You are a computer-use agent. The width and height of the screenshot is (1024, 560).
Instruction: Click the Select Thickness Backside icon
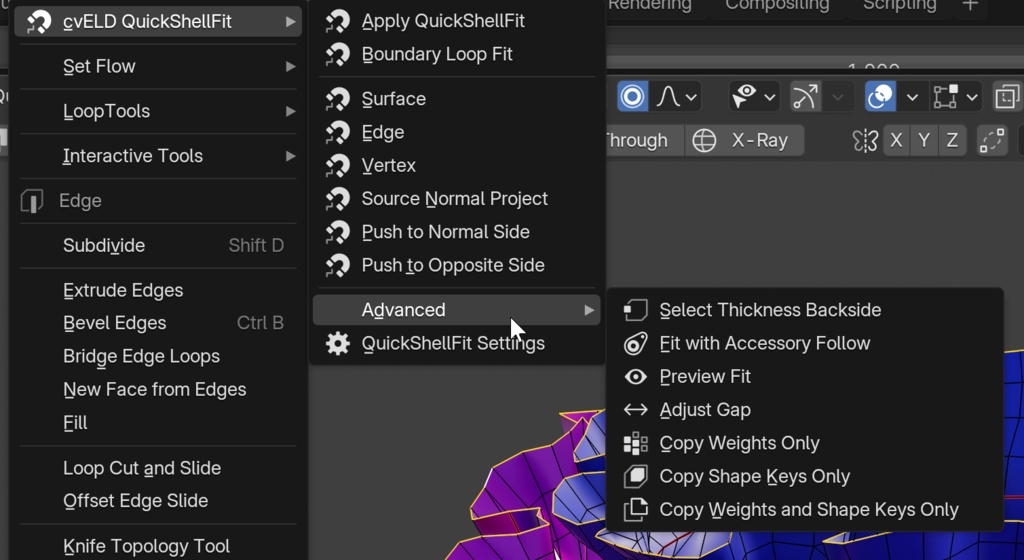635,310
